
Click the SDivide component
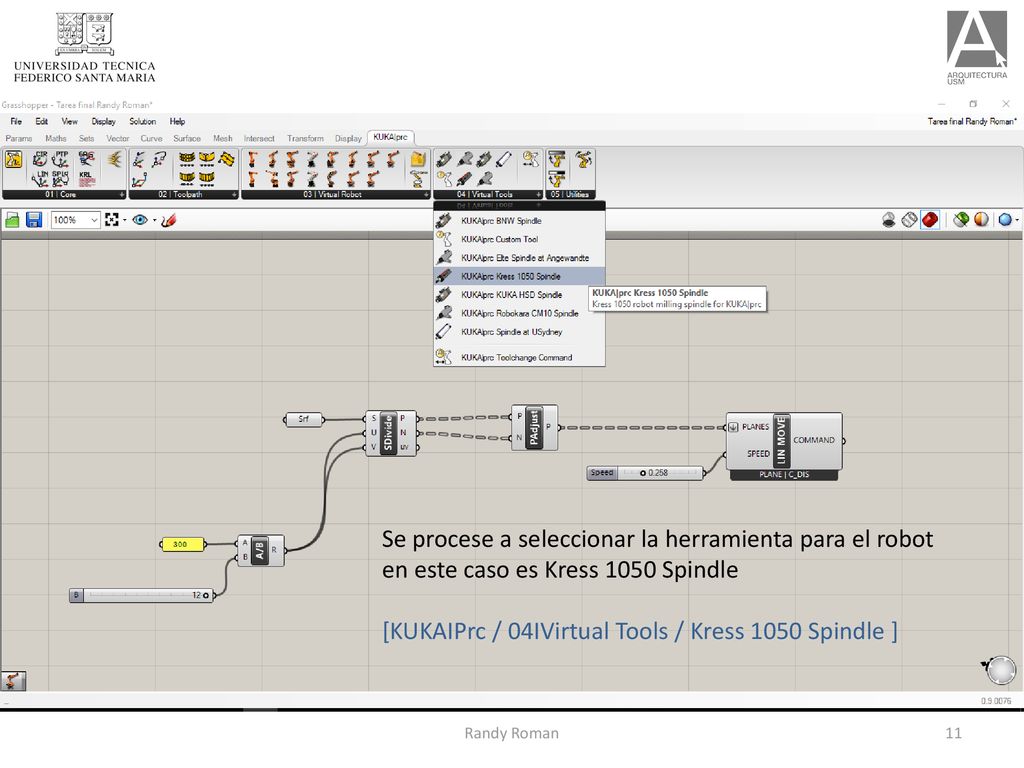tap(390, 433)
